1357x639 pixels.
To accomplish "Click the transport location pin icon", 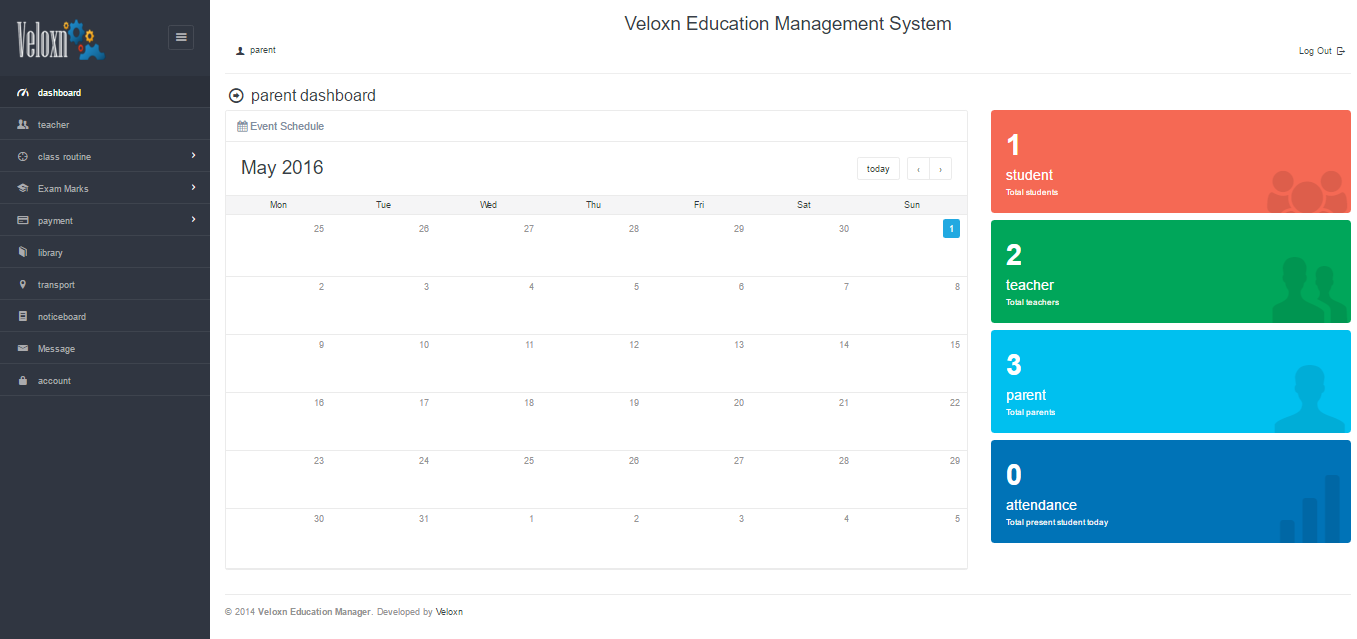I will pyautogui.click(x=23, y=285).
